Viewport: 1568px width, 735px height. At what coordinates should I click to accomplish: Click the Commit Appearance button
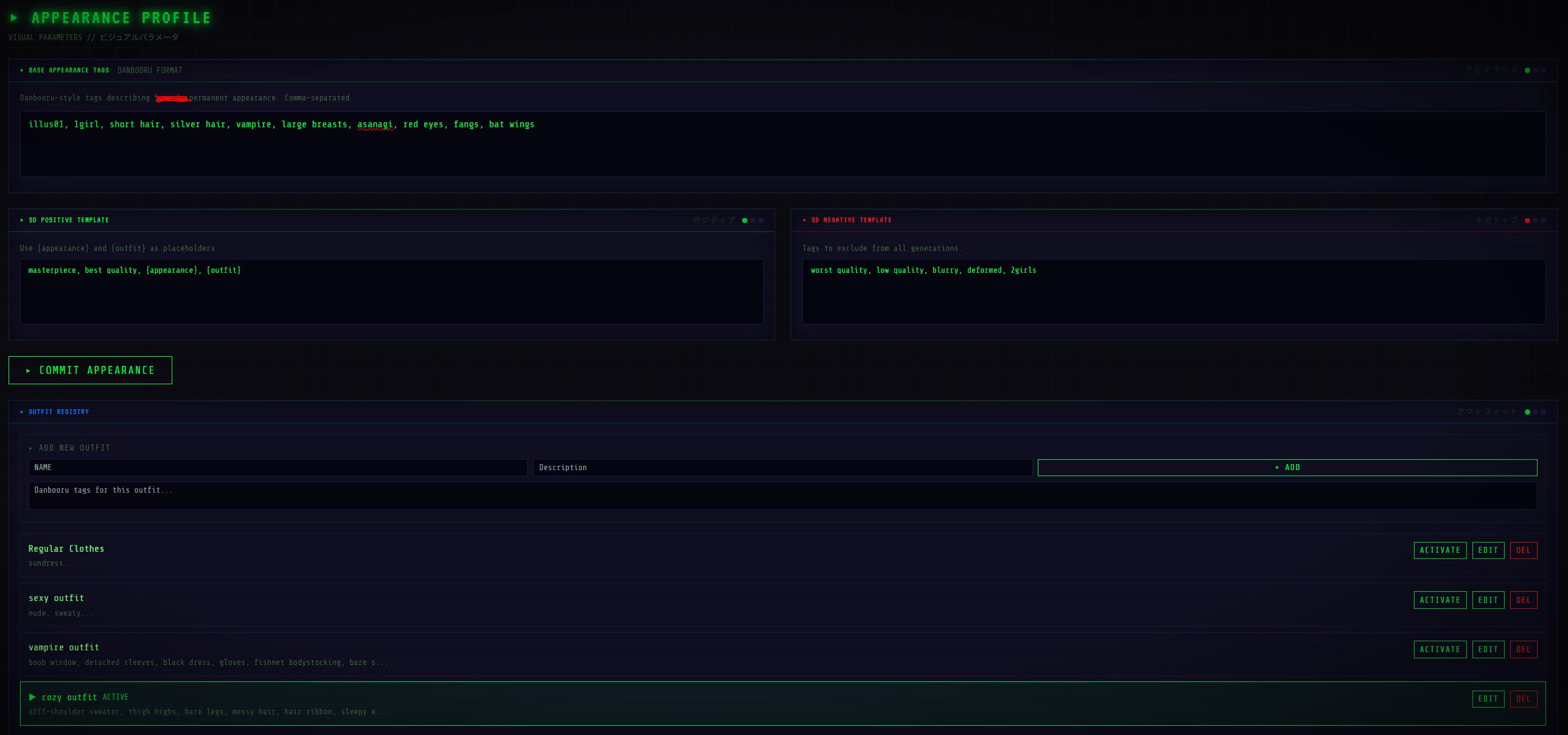[x=90, y=370]
